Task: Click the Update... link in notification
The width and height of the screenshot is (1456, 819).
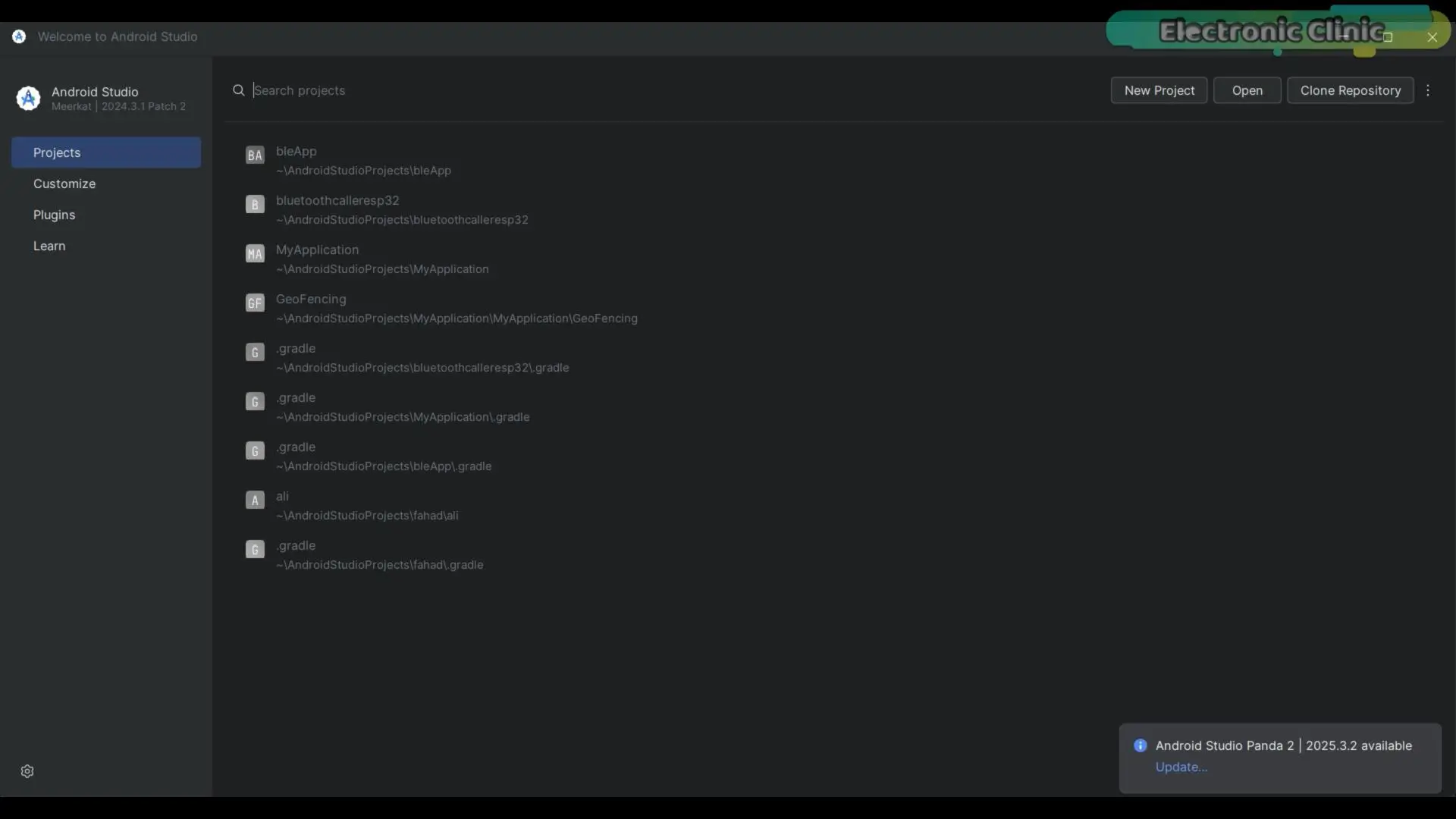Action: pos(1181,767)
